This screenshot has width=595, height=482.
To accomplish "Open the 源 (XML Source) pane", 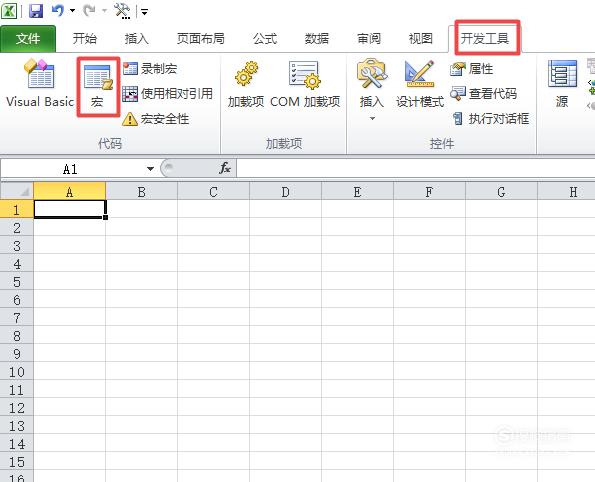I will [562, 85].
